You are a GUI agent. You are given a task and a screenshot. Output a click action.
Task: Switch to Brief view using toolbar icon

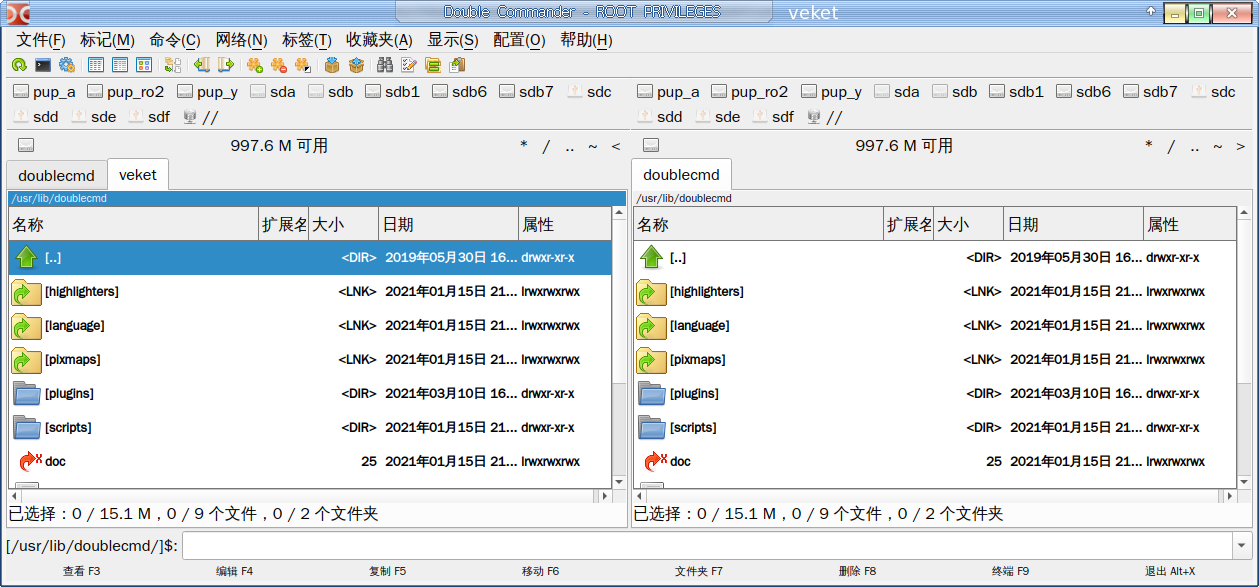[96, 66]
